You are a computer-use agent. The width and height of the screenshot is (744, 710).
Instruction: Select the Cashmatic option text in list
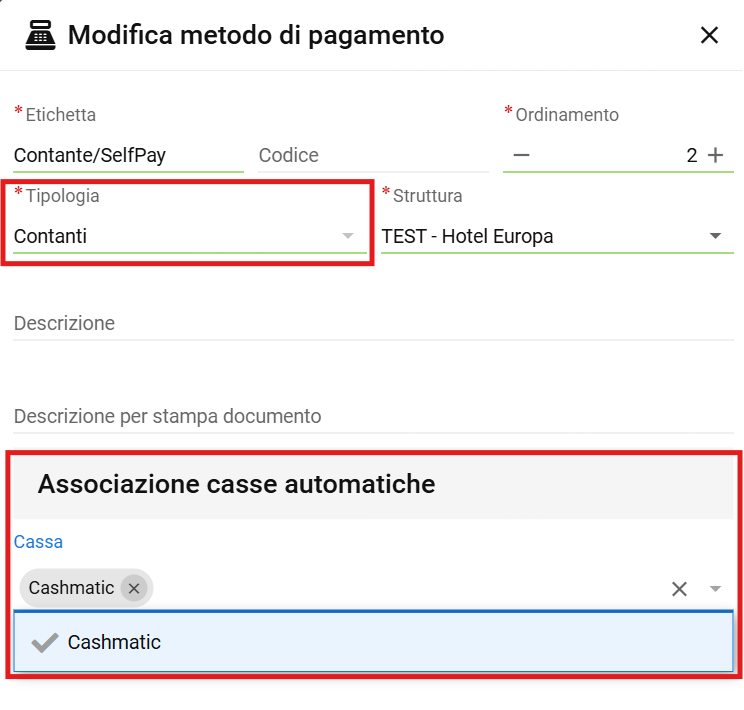coord(114,642)
